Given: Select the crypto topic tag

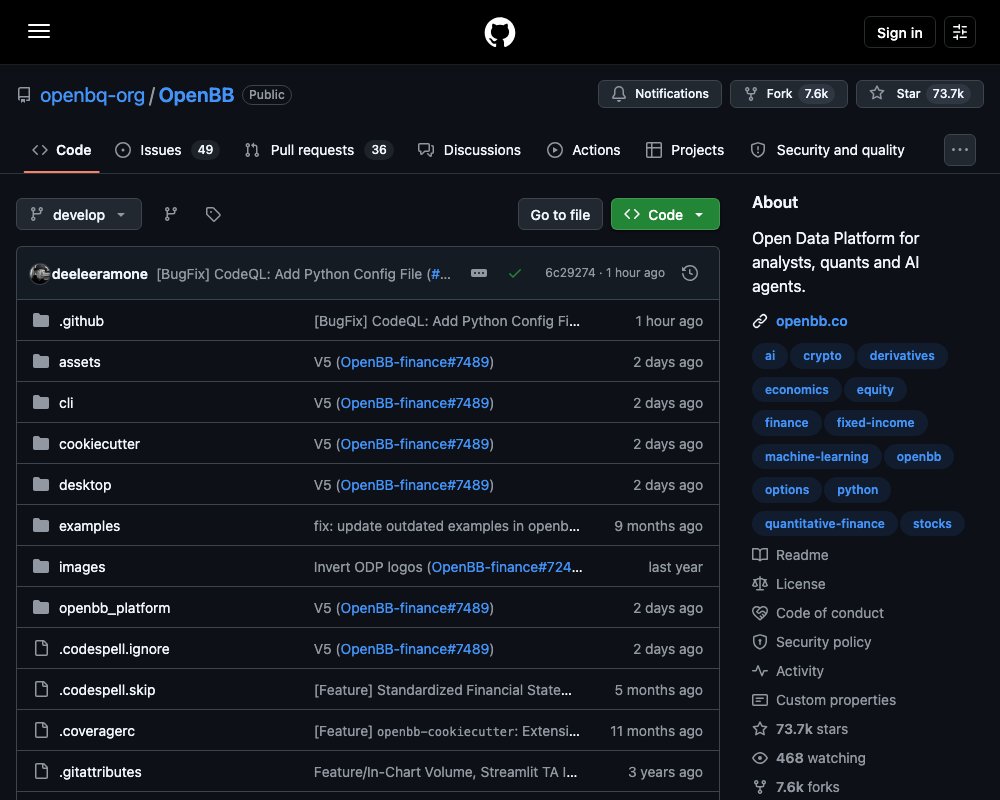Looking at the screenshot, I should pyautogui.click(x=822, y=355).
